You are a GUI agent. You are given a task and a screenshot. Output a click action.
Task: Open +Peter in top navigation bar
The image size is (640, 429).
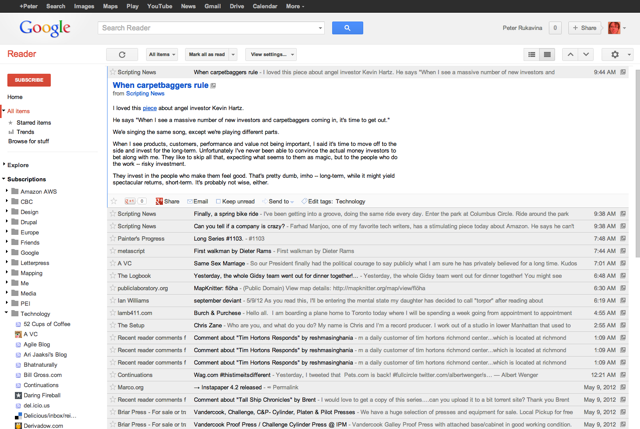pyautogui.click(x=29, y=6)
